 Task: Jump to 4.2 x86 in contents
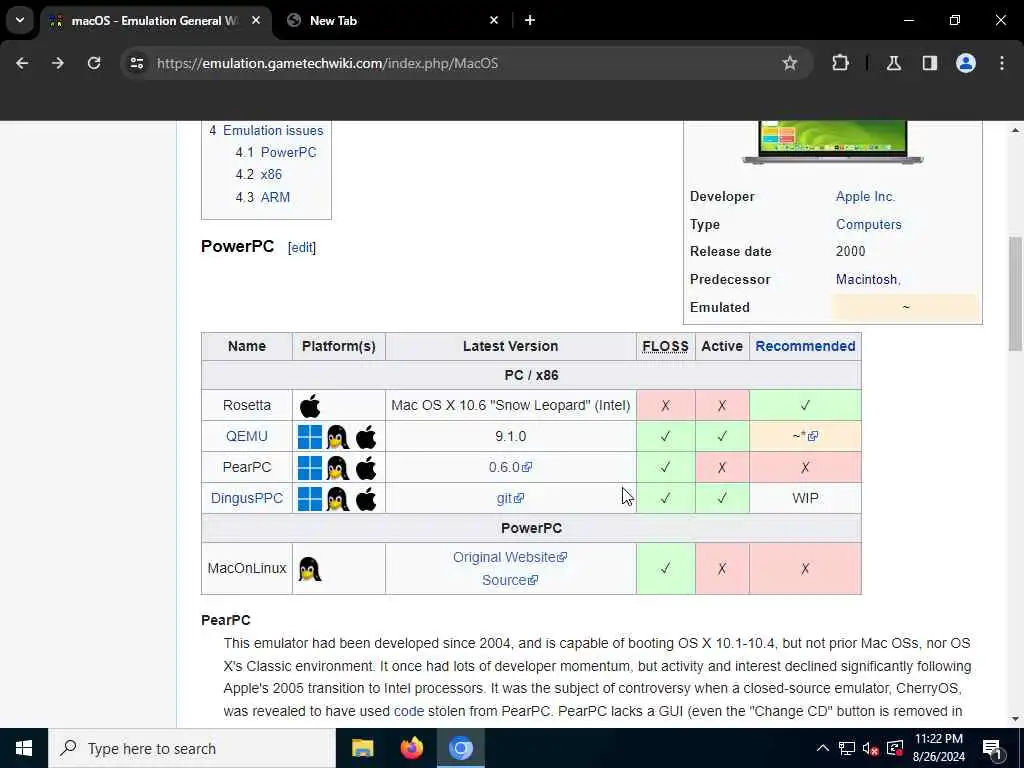coord(259,174)
